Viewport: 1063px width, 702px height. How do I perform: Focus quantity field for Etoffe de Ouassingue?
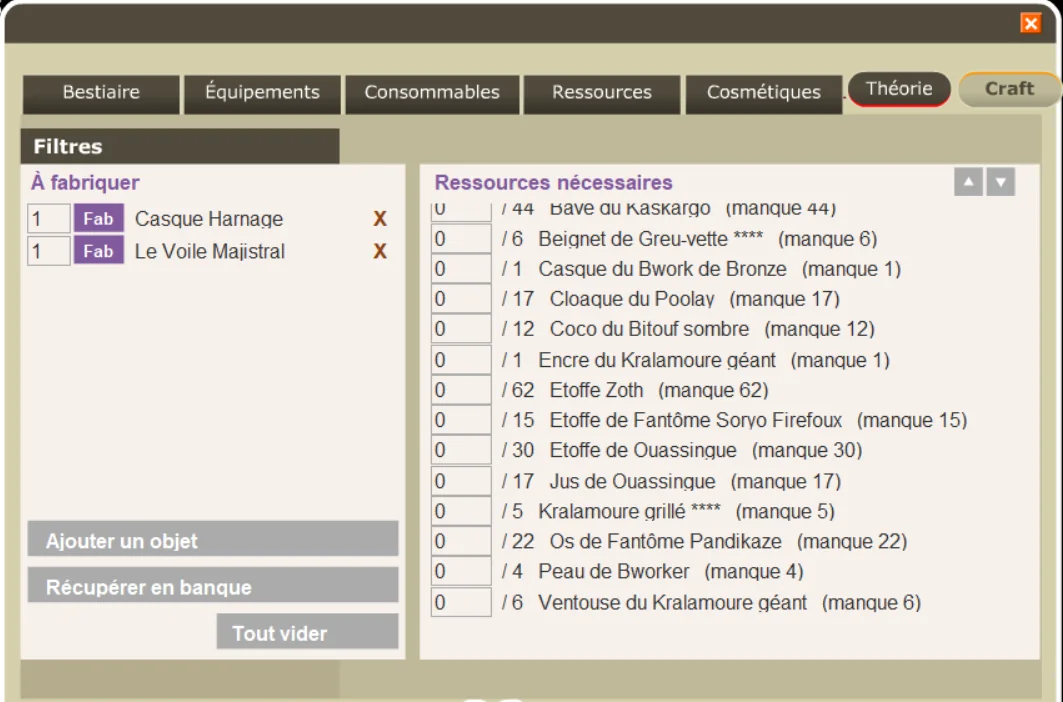461,450
